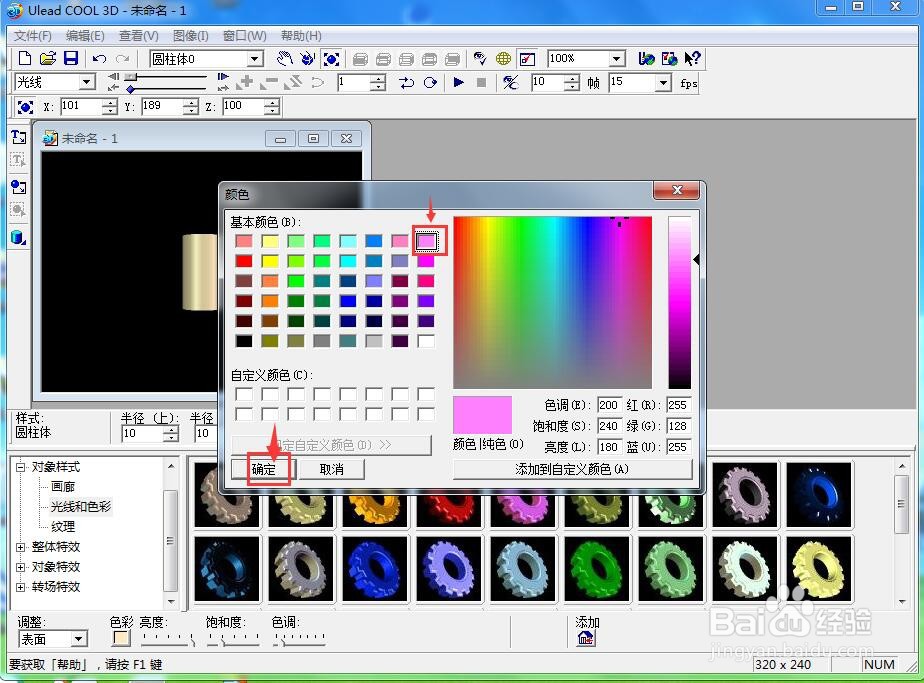This screenshot has width=924, height=683.
Task: Click the color spectrum gradient area
Action: click(552, 302)
